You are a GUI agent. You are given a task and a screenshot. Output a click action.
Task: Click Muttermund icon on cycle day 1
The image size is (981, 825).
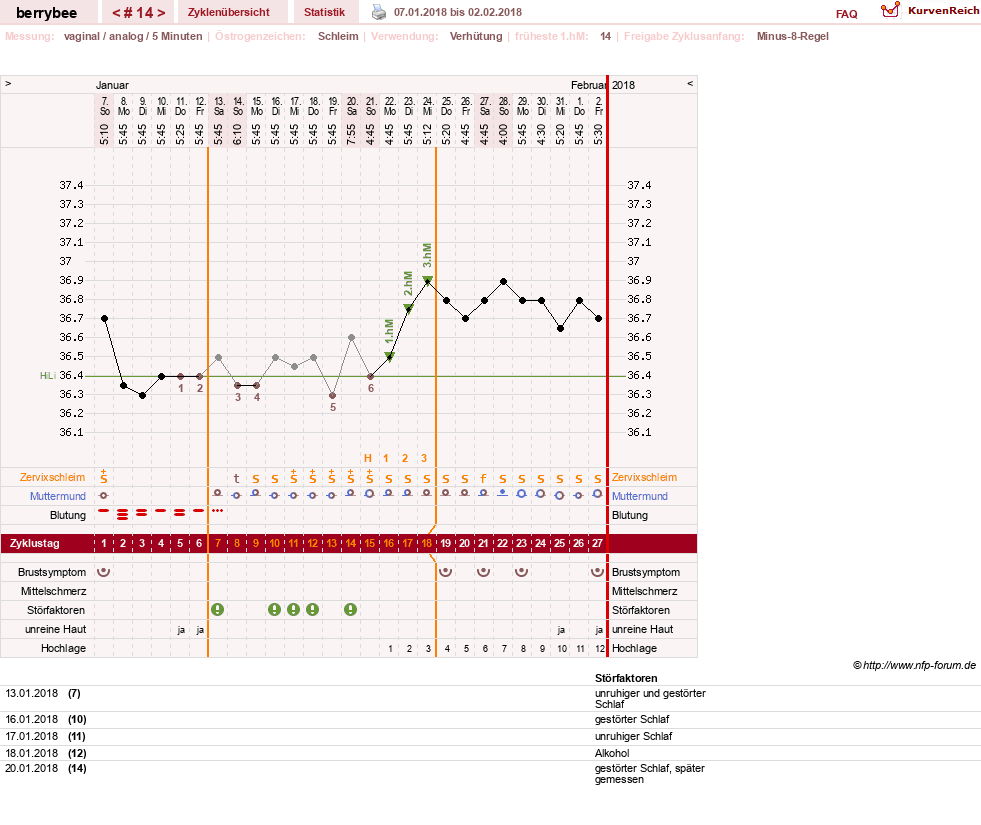[x=104, y=495]
